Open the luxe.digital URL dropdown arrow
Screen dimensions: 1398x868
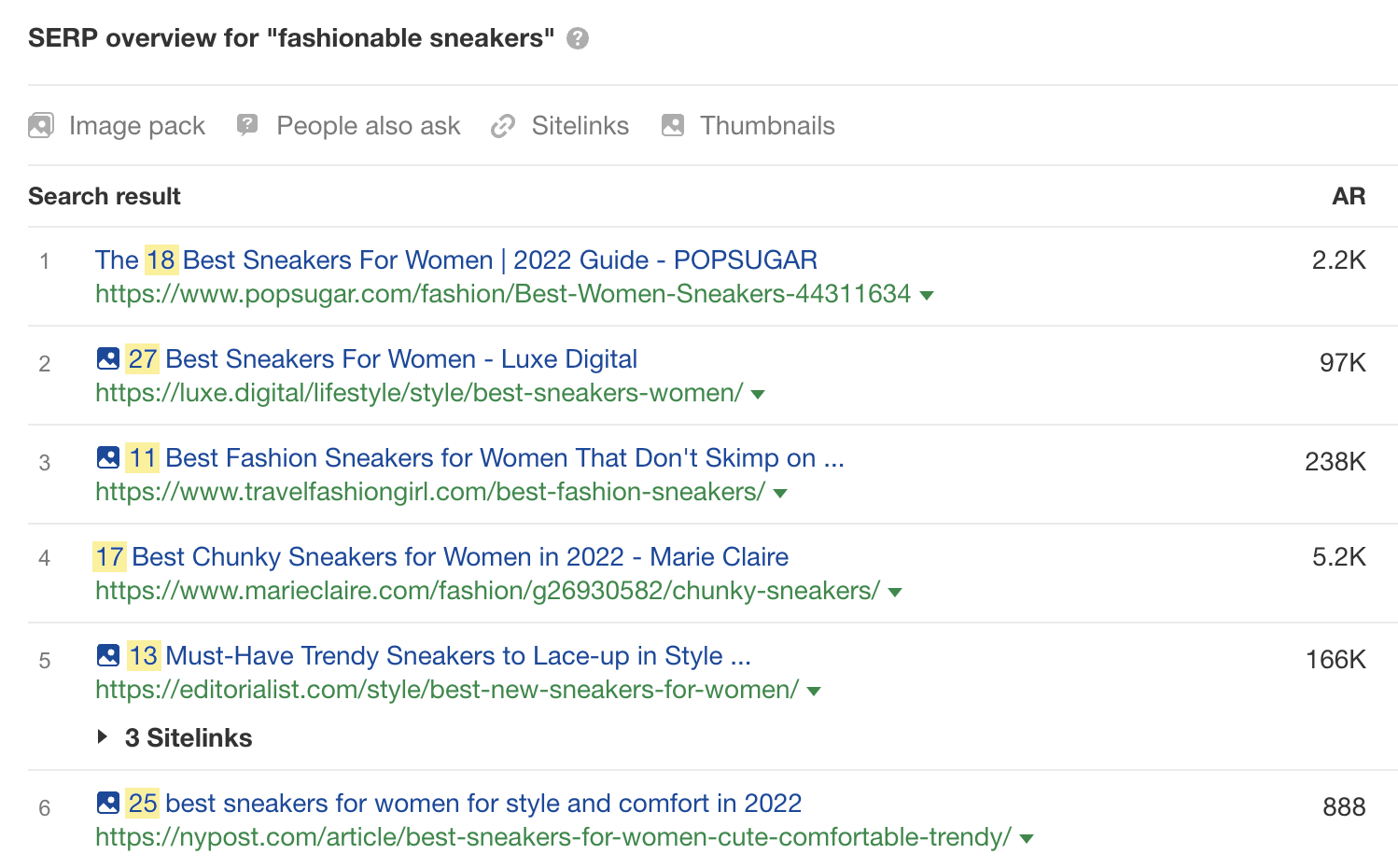(758, 394)
